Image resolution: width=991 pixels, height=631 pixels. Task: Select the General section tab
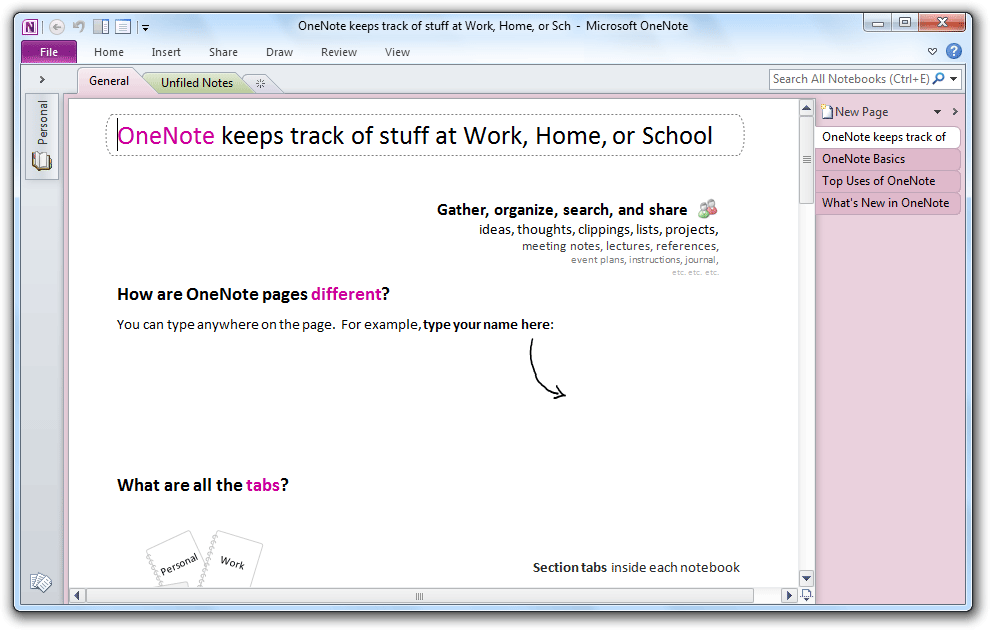tap(109, 81)
